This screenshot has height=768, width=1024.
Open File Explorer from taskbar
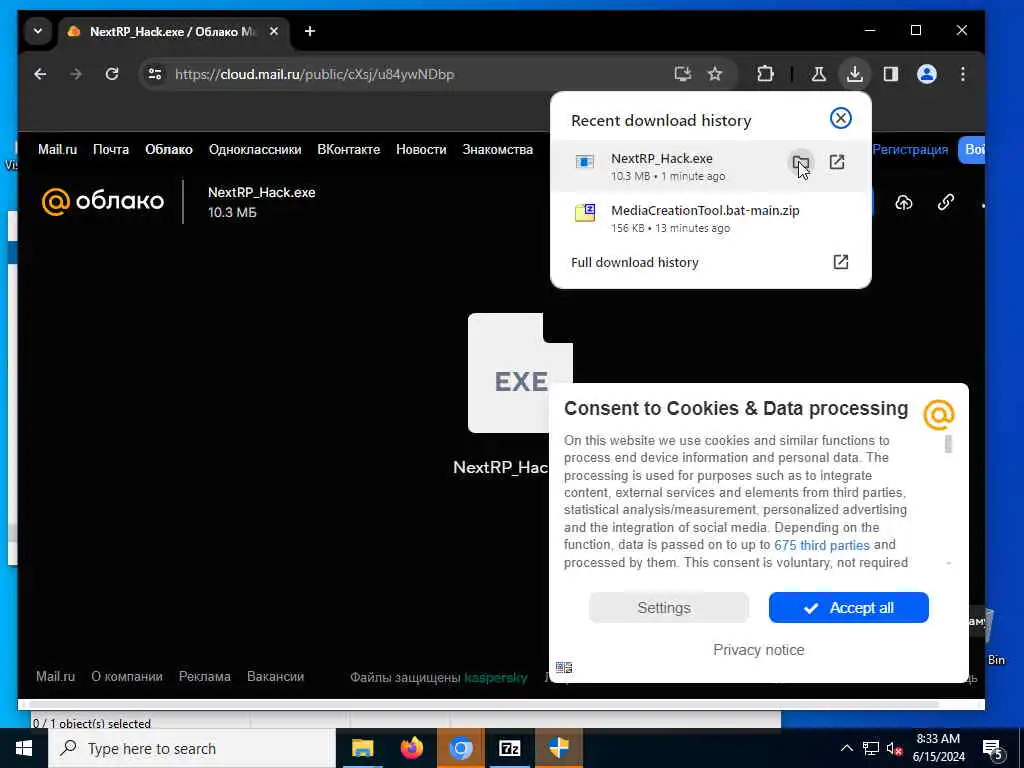coord(362,748)
